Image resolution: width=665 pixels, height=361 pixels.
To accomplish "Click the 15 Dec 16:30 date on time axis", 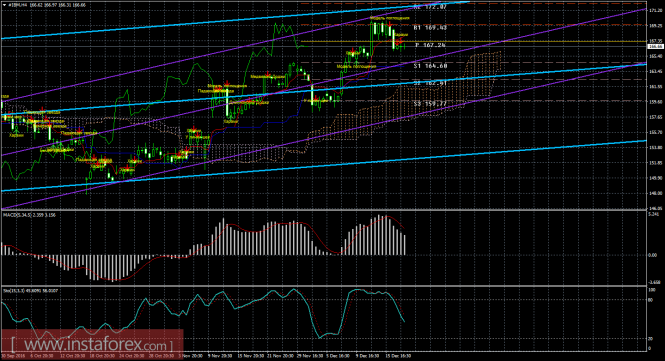I will 398,356.
